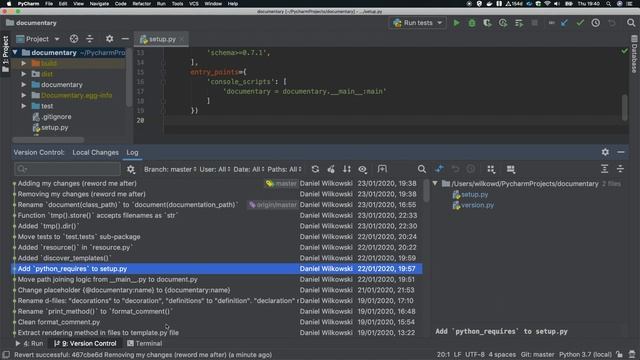The width and height of the screenshot is (640, 360).
Task: Open Search Everywhere magnifier in top toolbar
Action: 631,23
